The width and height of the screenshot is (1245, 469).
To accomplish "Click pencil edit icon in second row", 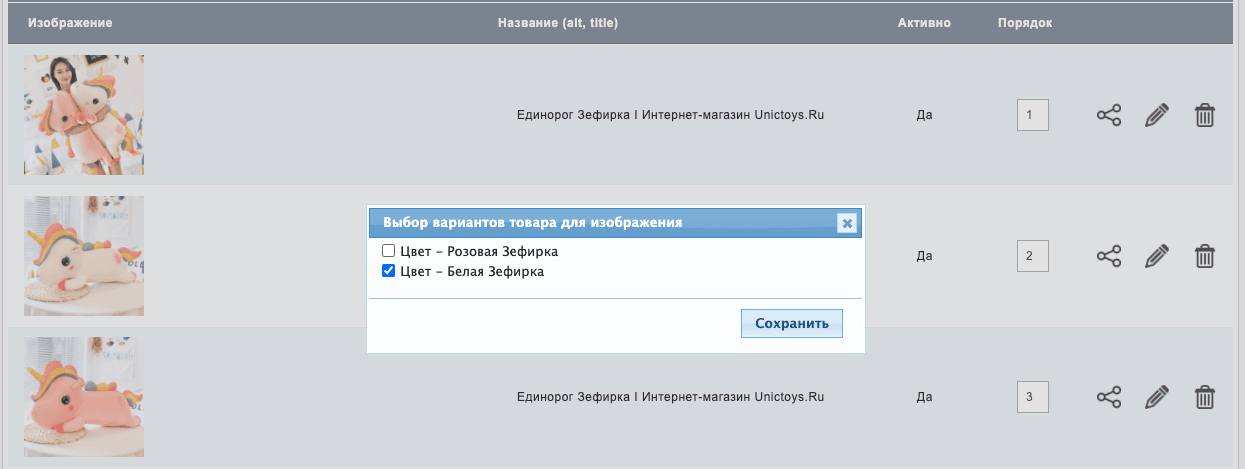I will pos(1156,256).
